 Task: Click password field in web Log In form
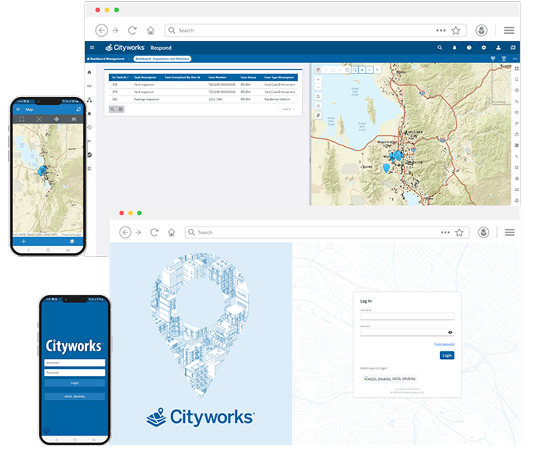pyautogui.click(x=407, y=332)
